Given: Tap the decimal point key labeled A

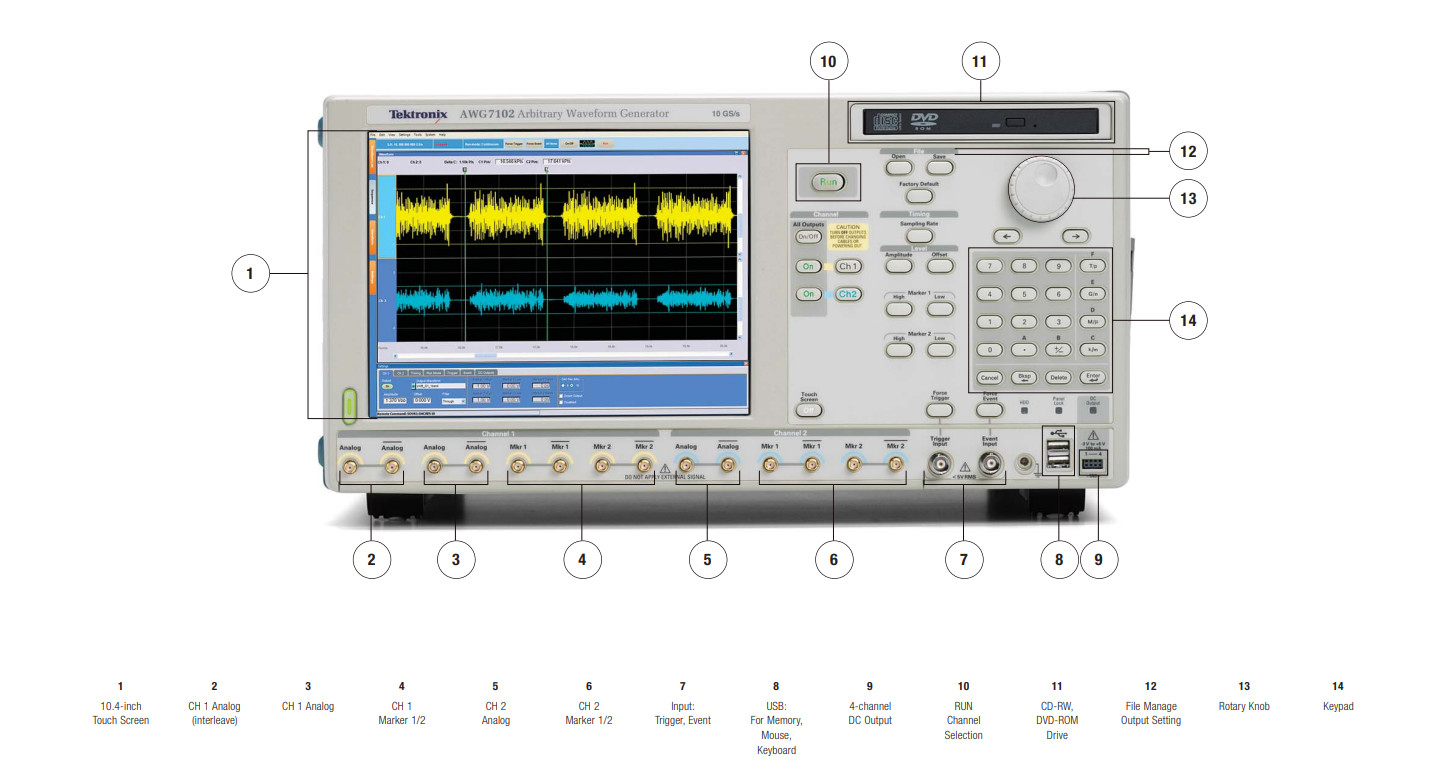Looking at the screenshot, I should pos(1024,350).
